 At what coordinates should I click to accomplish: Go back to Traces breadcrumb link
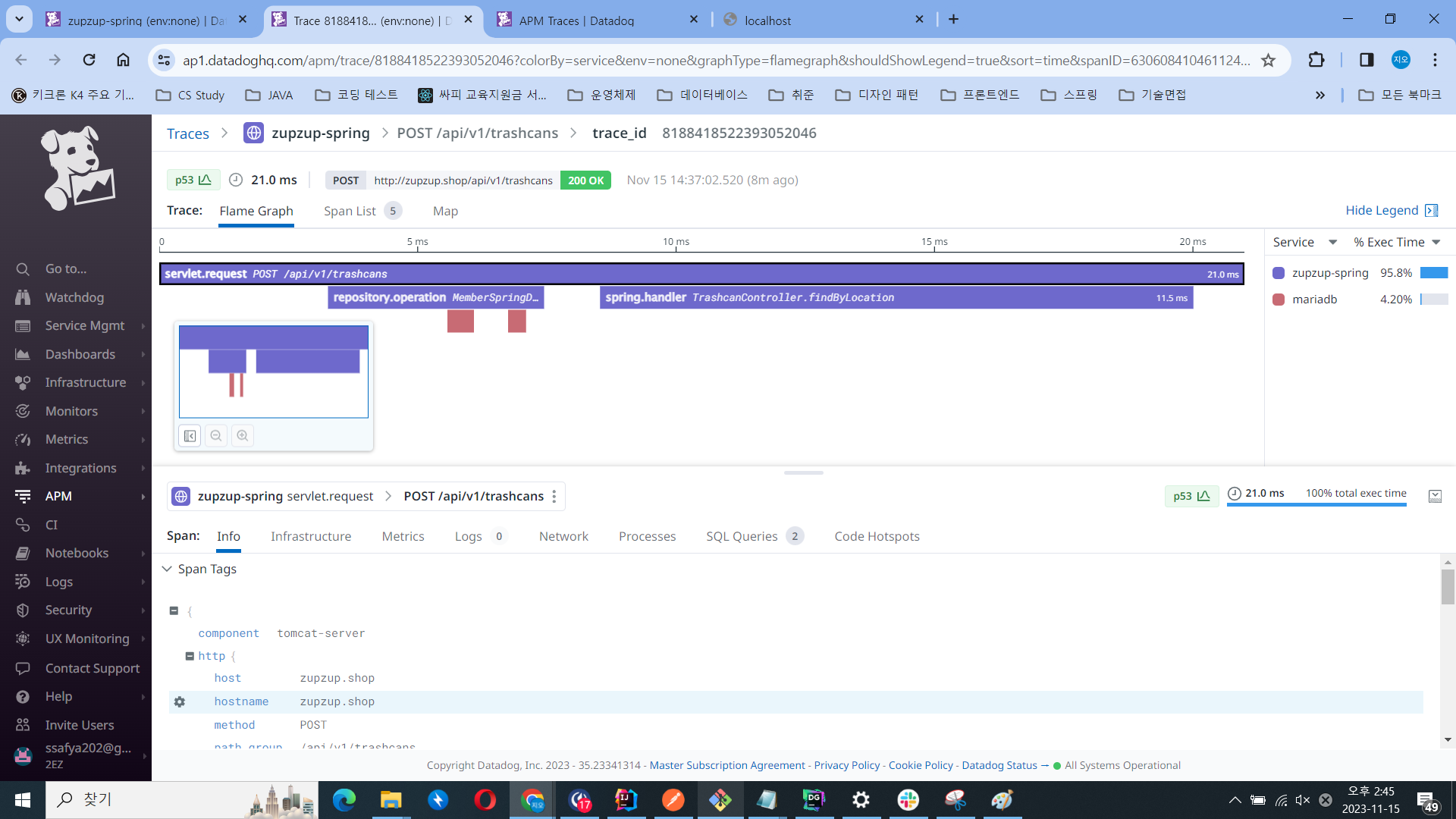click(188, 133)
